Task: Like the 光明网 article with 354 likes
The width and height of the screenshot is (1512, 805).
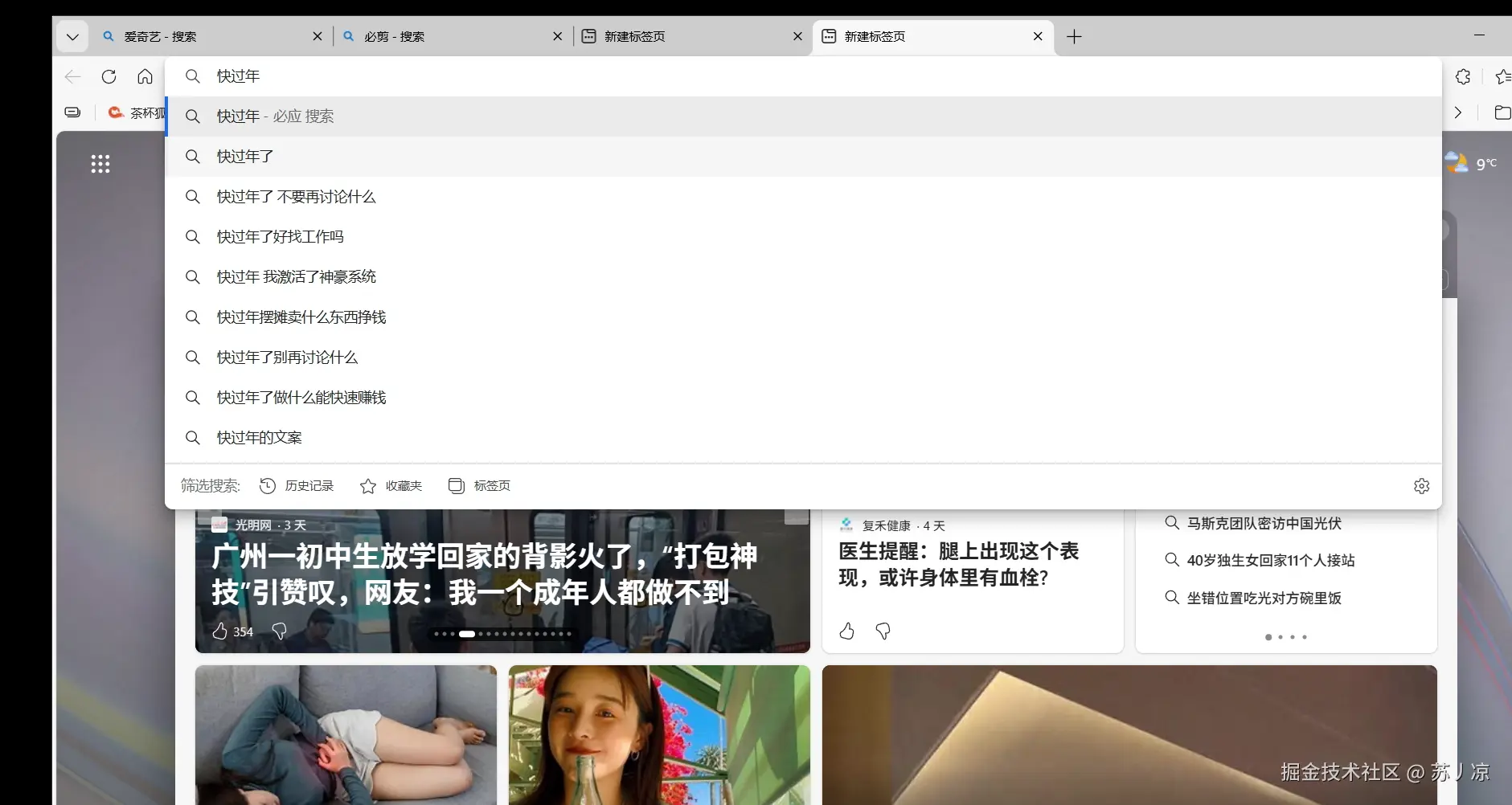Action: (232, 631)
